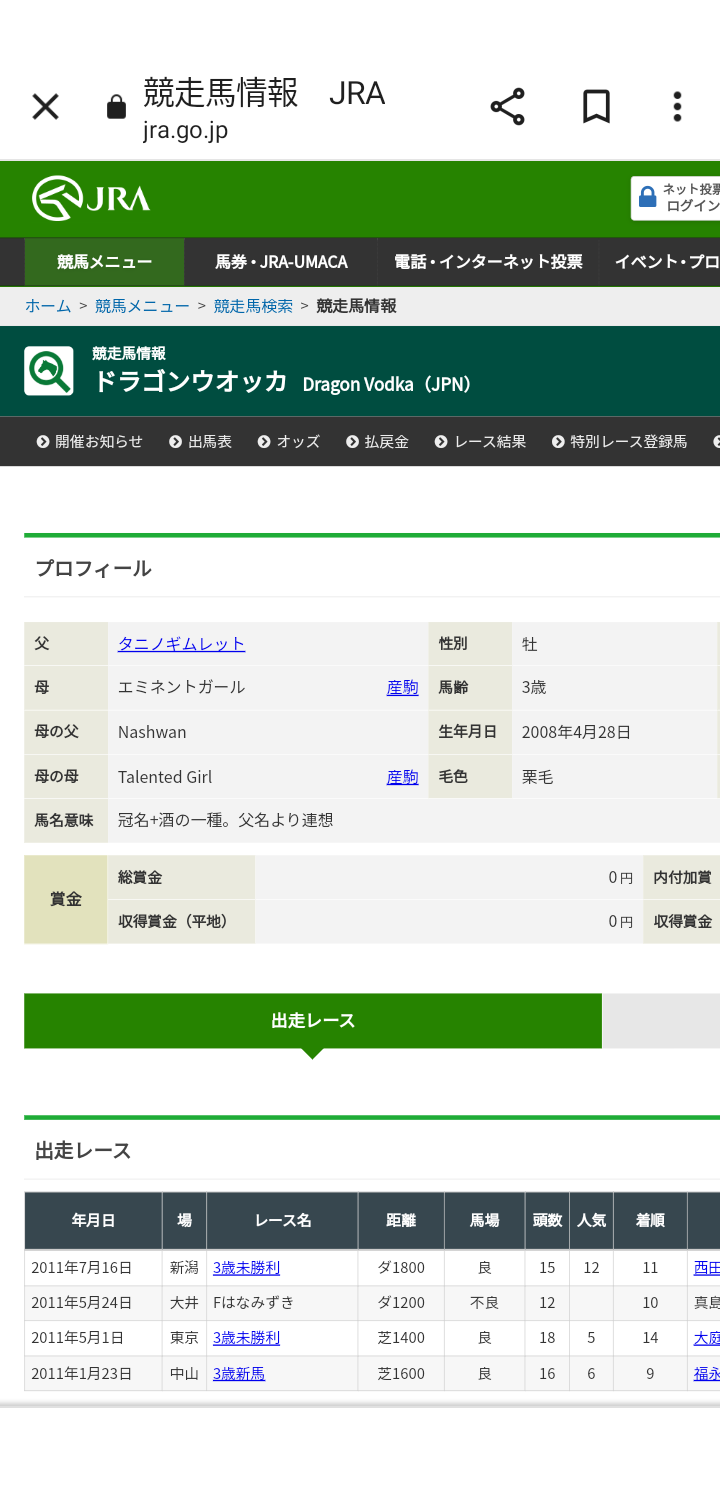
Task: Click 産駒 link beside エミネントガール
Action: tap(402, 688)
